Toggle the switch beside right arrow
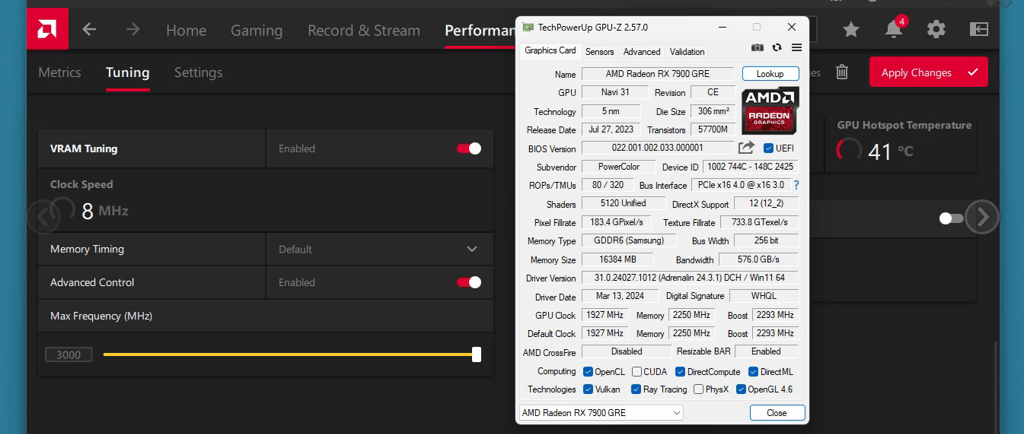Screen dimensions: 1024x434 952,219
